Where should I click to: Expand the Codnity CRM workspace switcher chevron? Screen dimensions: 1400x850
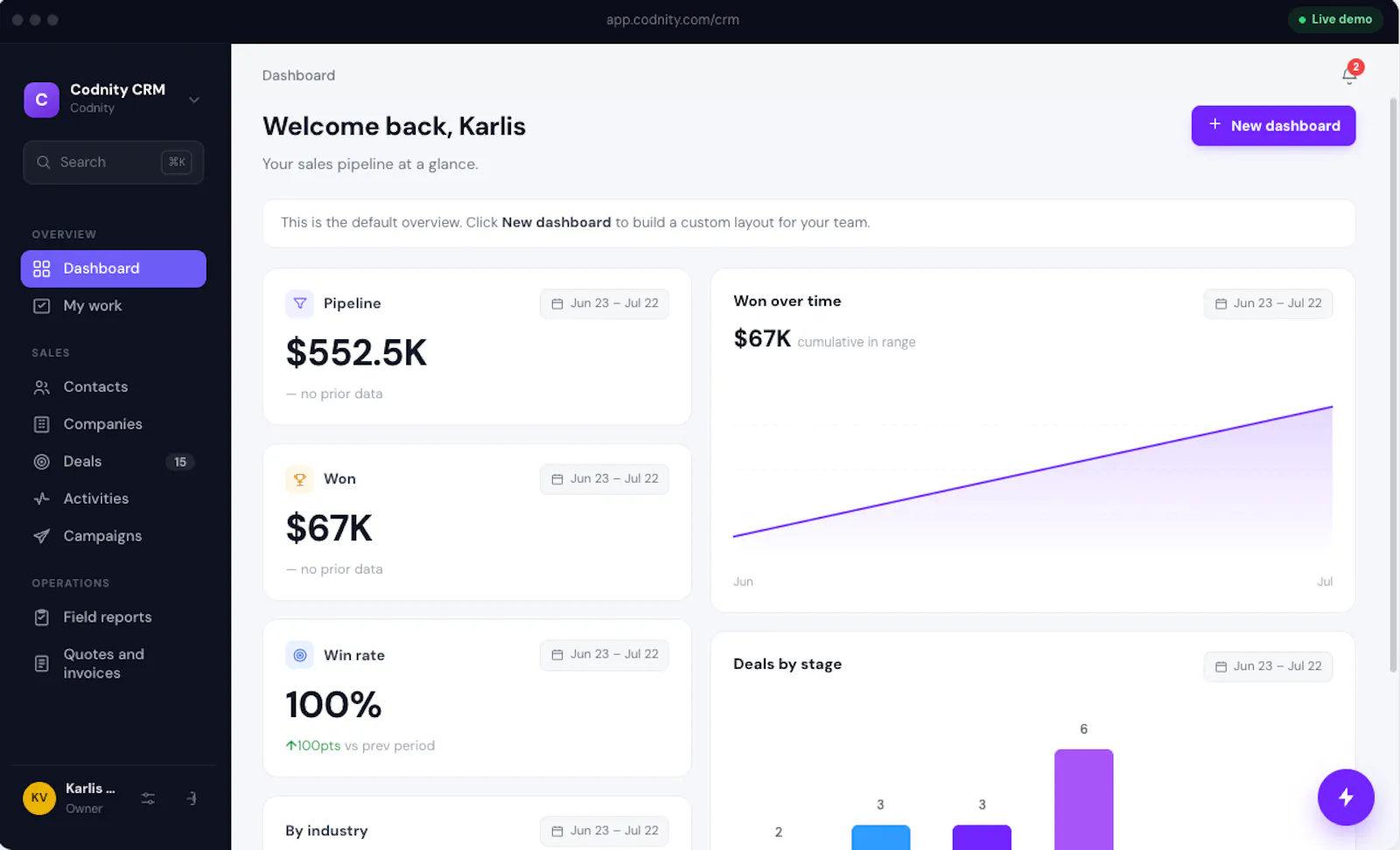tap(194, 100)
